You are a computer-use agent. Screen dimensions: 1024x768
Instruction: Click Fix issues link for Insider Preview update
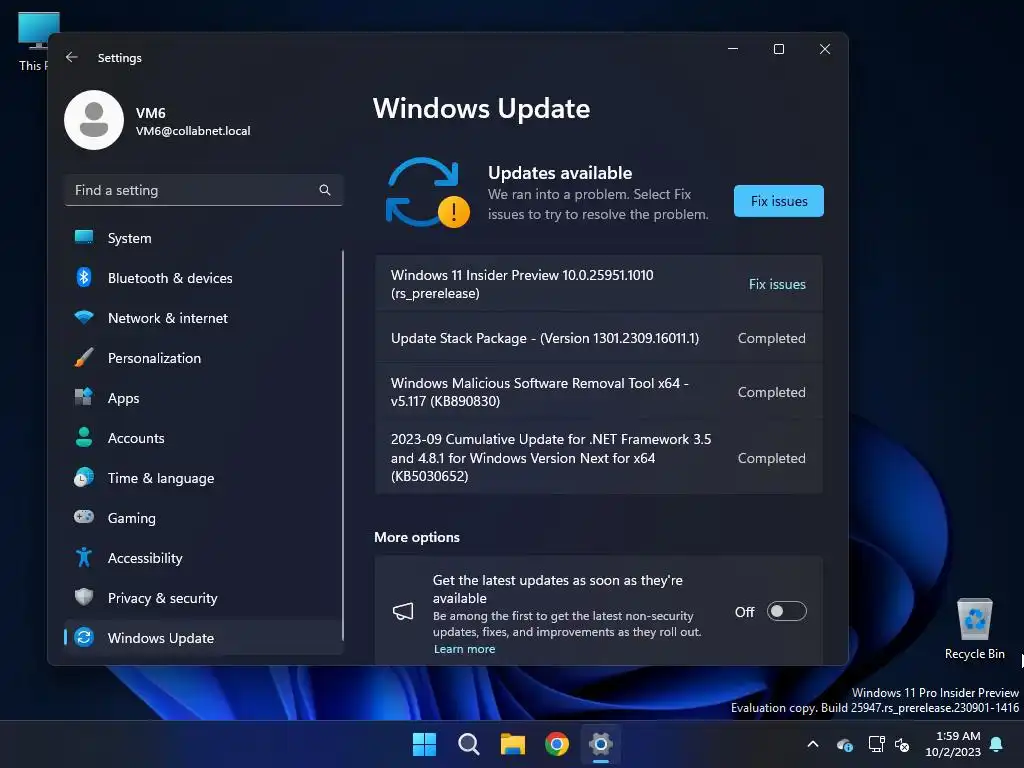(777, 284)
